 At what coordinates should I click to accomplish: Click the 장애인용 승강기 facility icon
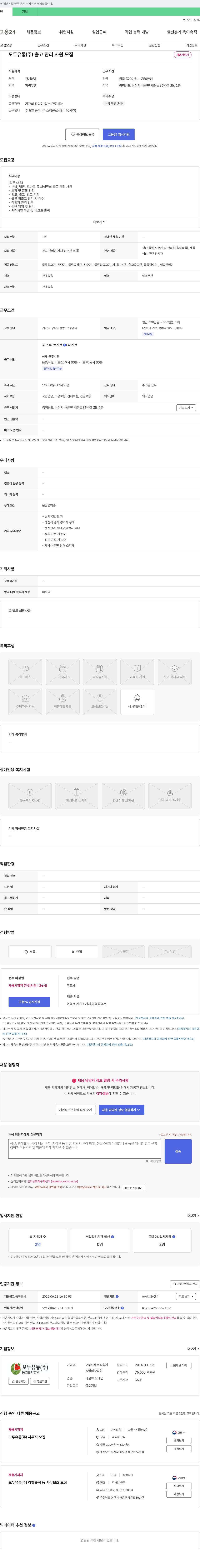tap(77, 796)
